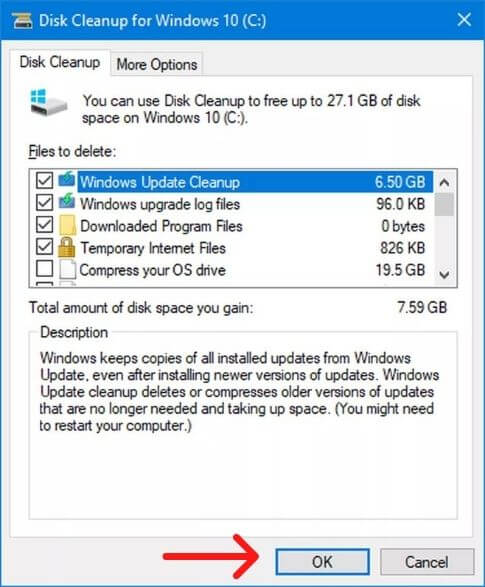The image size is (485, 587).
Task: Switch to the More Options tab
Action: tap(157, 64)
